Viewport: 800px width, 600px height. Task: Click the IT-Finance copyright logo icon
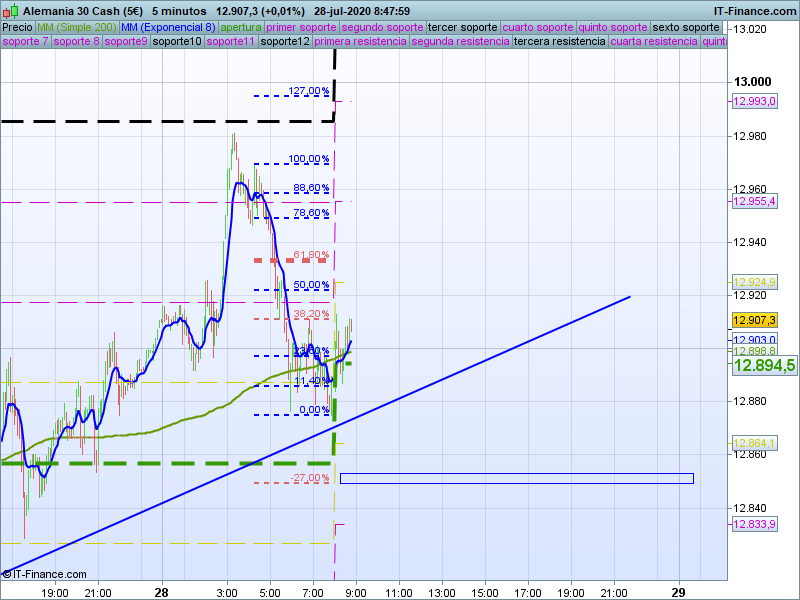[7, 574]
